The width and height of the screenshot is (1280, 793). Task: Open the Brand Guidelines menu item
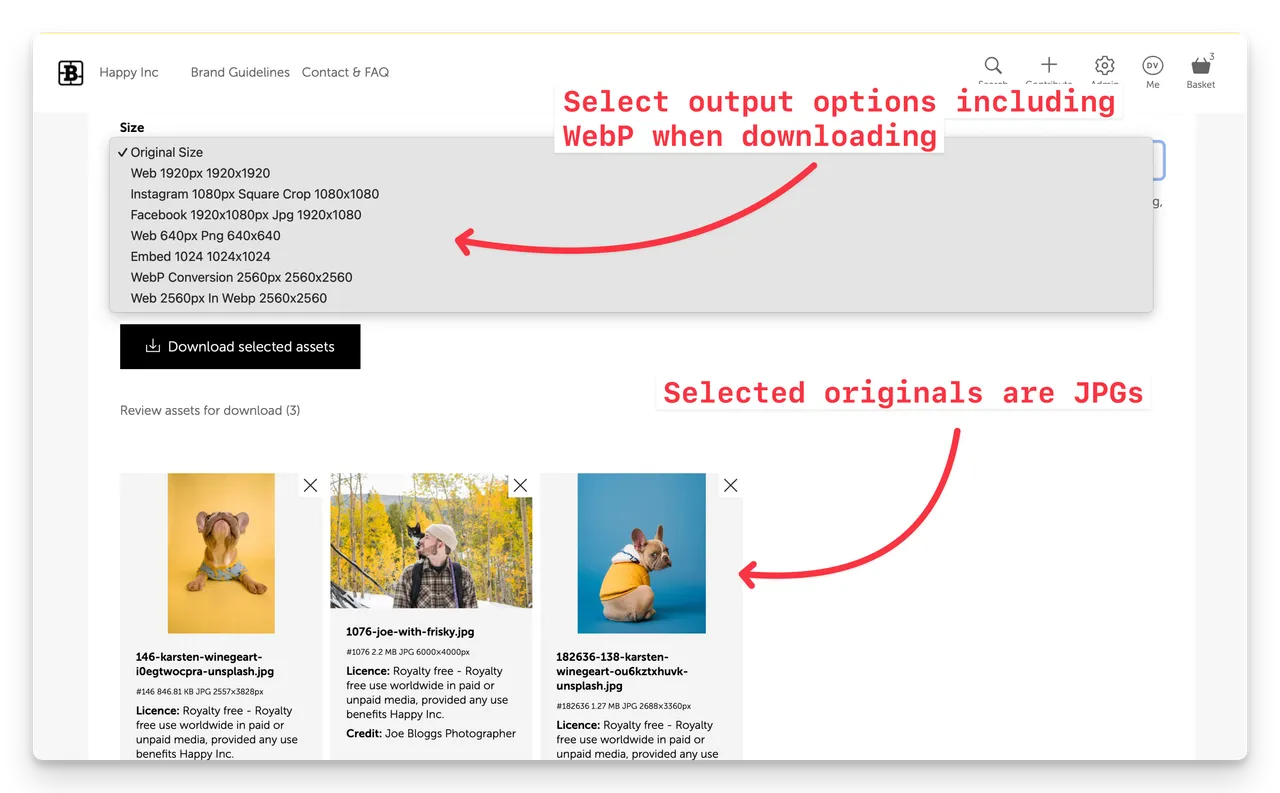coord(240,72)
